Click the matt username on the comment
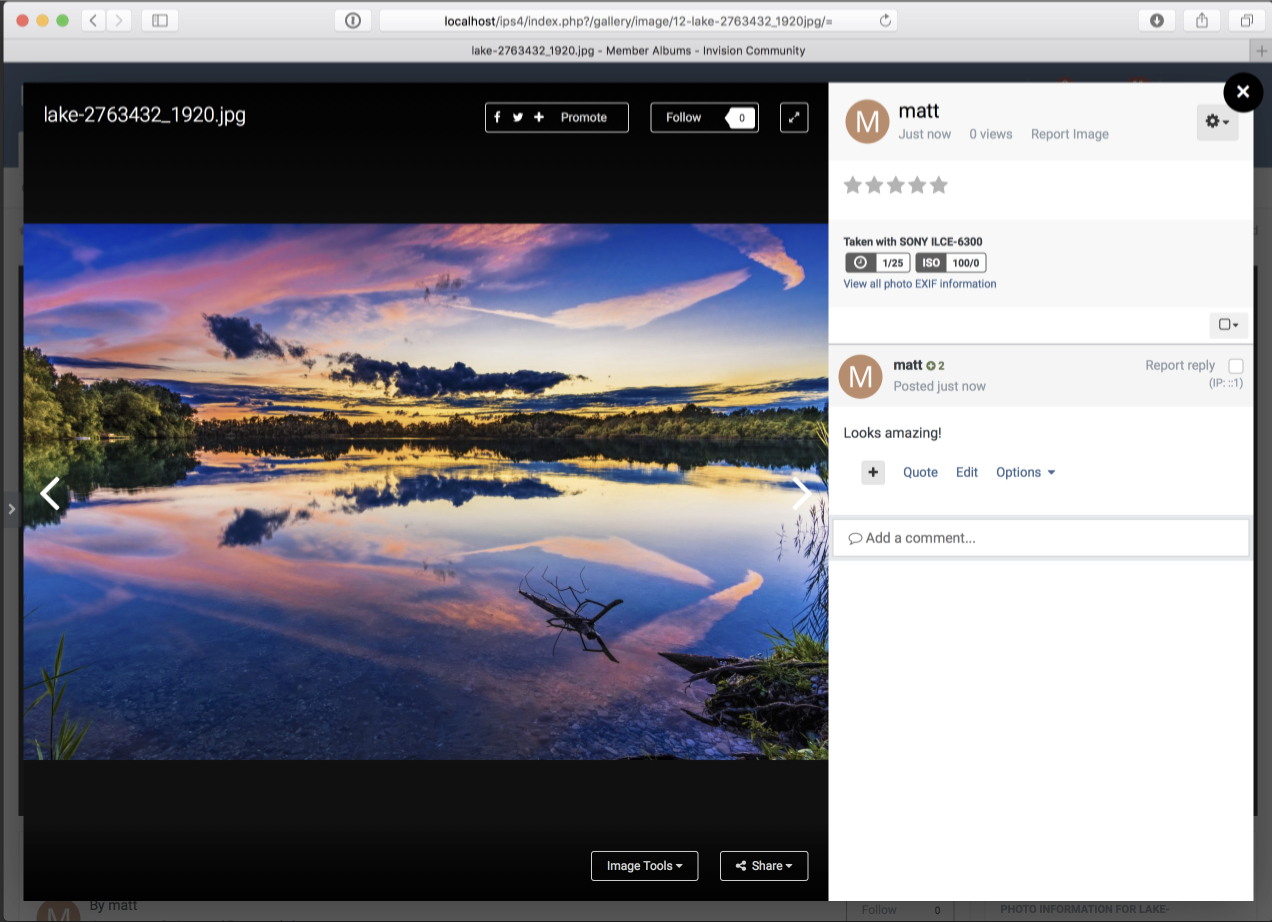 (908, 365)
